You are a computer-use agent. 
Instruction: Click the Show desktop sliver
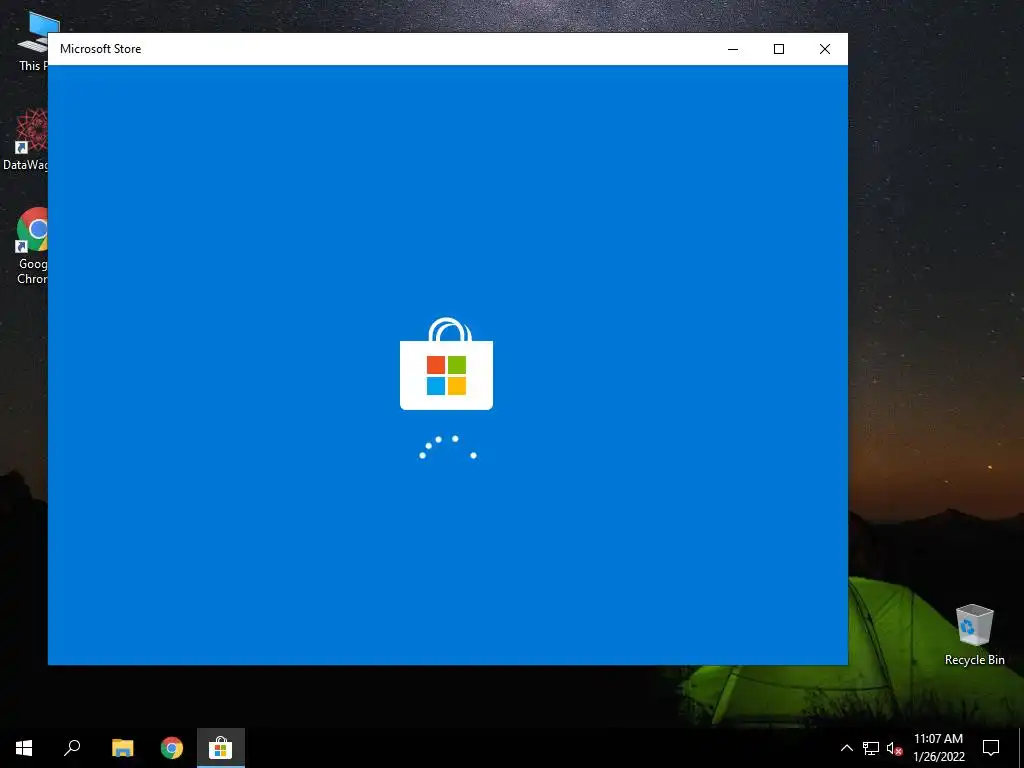pyautogui.click(x=1021, y=748)
